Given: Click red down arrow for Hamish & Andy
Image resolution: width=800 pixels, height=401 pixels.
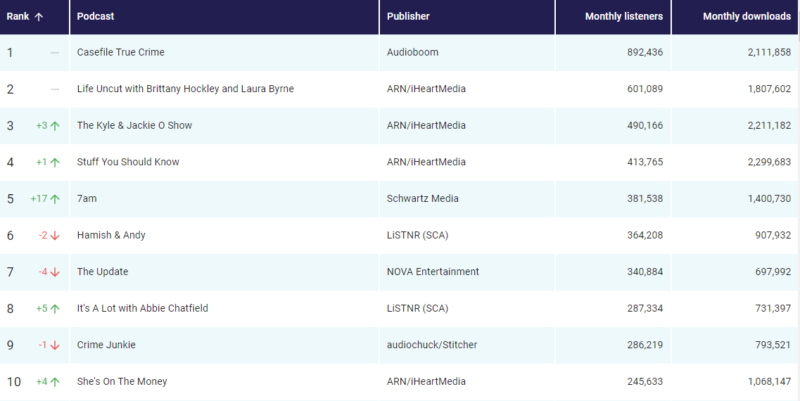Looking at the screenshot, I should point(55,235).
